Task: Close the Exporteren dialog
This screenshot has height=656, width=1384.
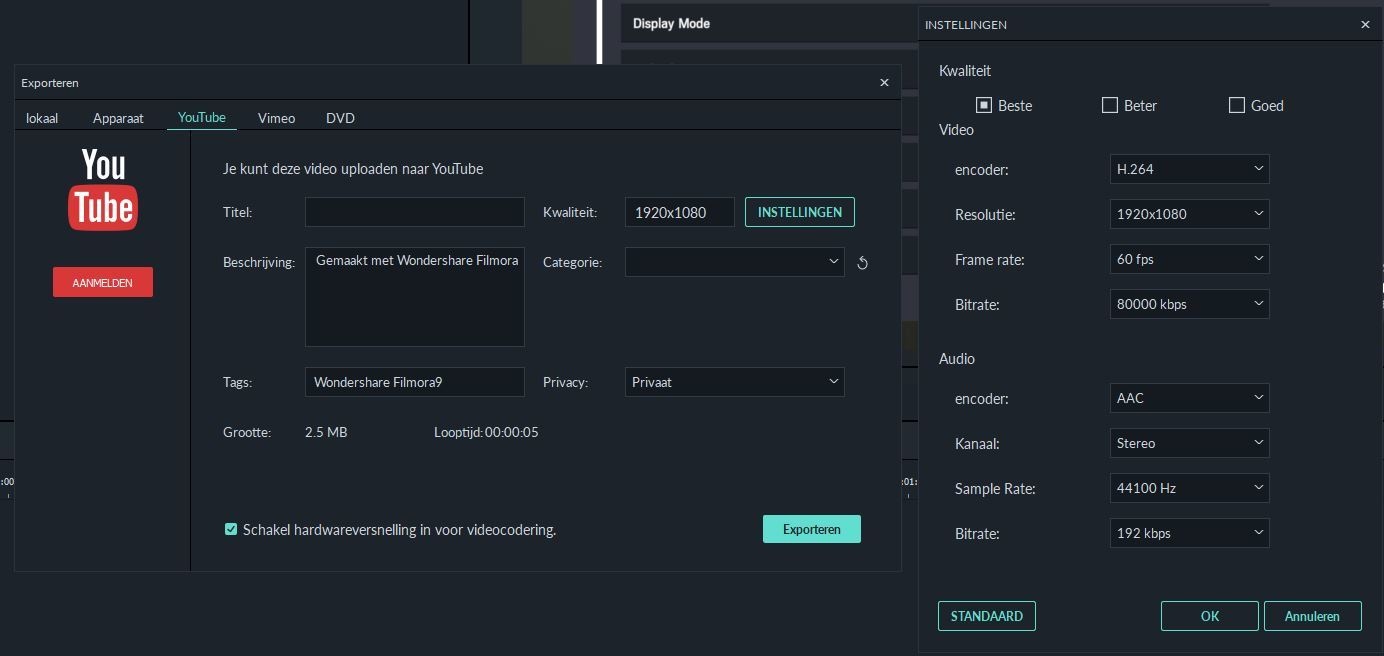Action: tap(884, 83)
